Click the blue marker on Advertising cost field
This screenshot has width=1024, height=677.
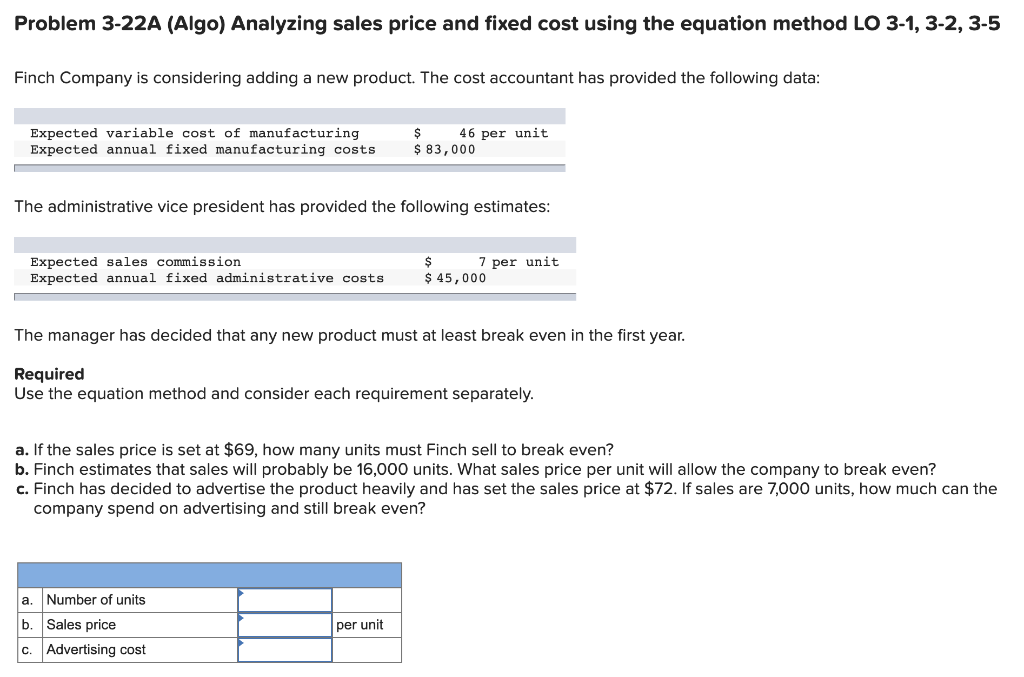point(239,643)
